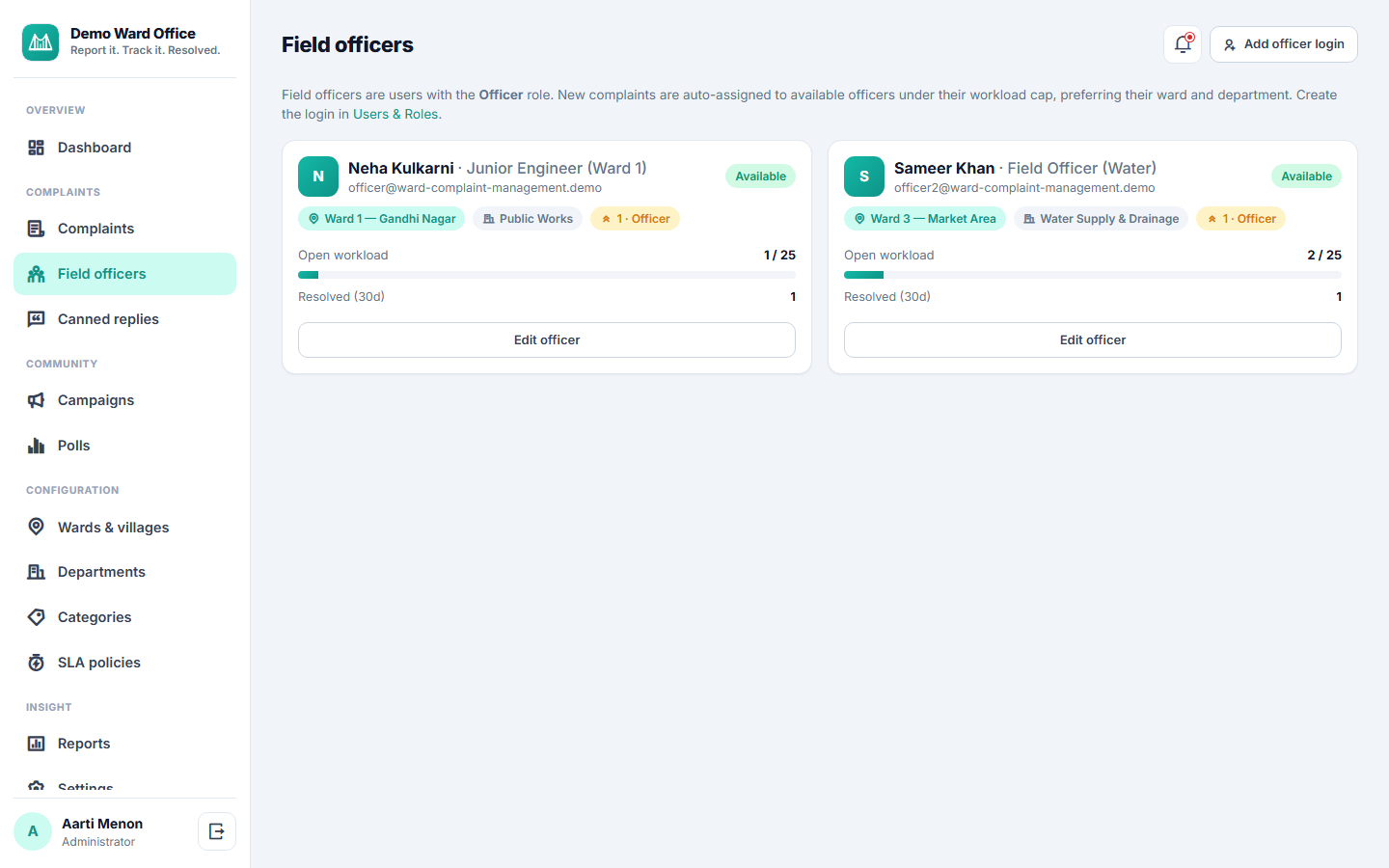This screenshot has width=1389, height=868.
Task: Click the Field officers people icon
Action: [37, 274]
